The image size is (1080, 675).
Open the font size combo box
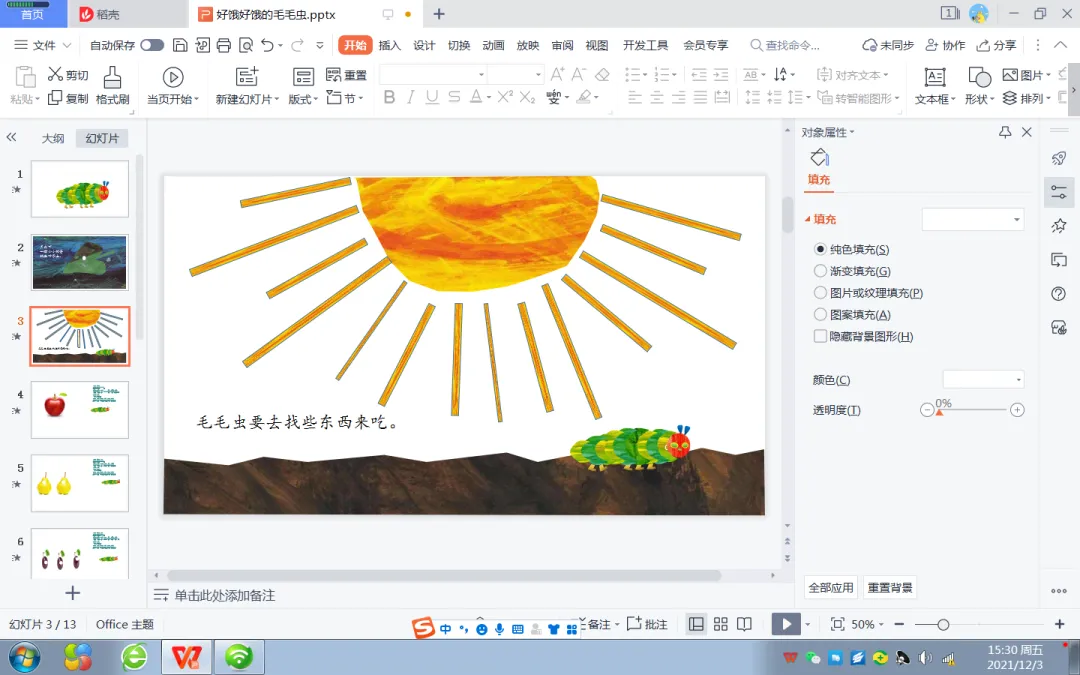pyautogui.click(x=516, y=74)
